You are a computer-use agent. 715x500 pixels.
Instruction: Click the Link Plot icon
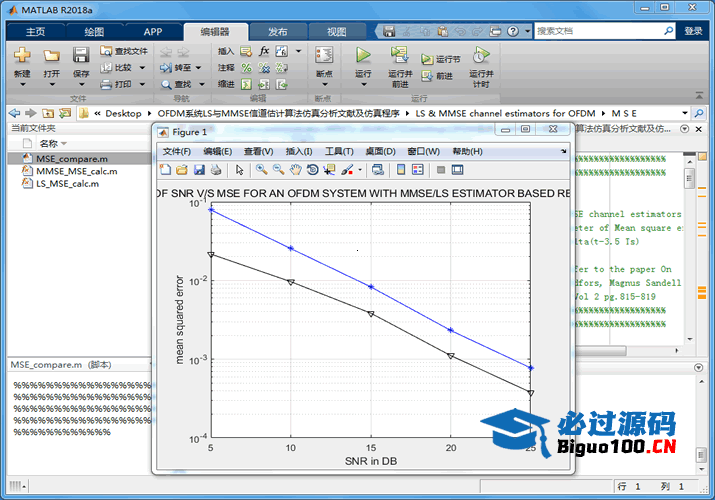377,170
